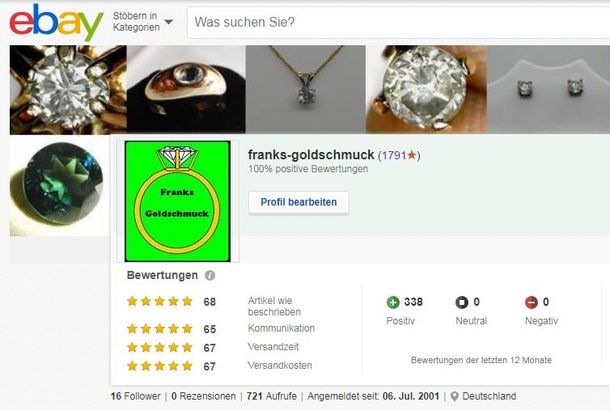Open the Bewertungen info icon
610x410 pixels.
210,275
